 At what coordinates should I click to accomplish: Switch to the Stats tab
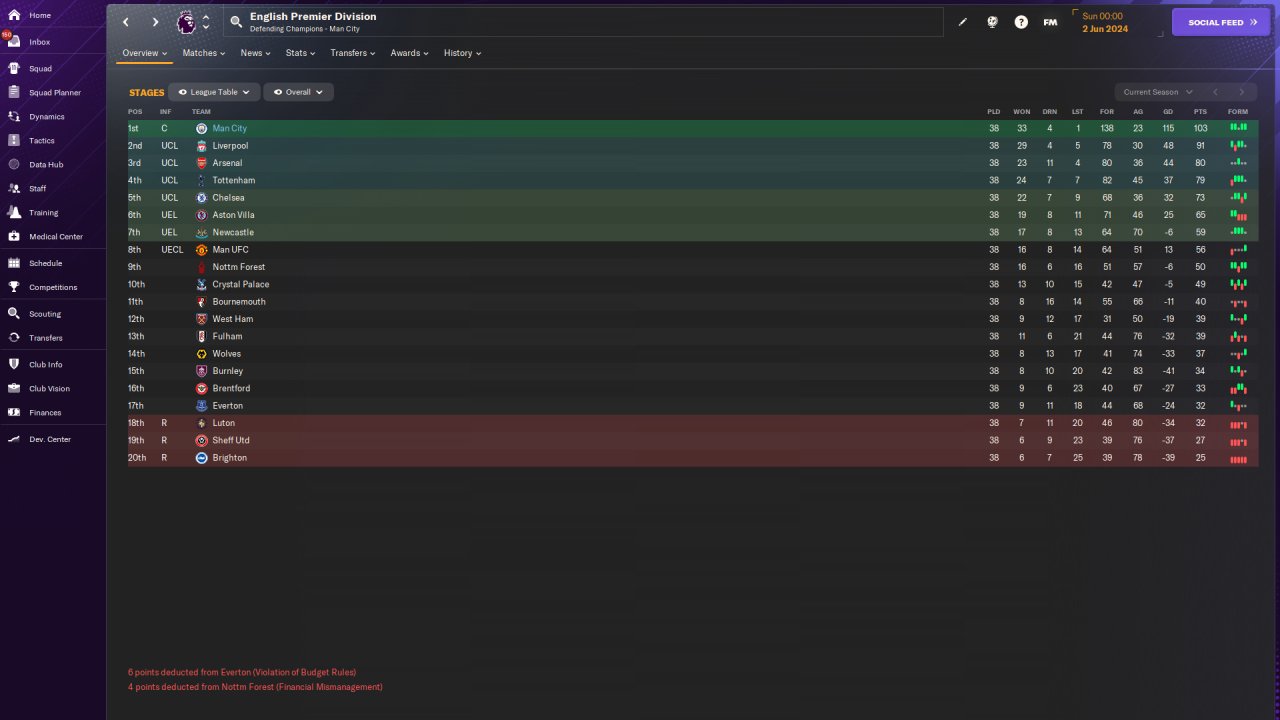(300, 53)
